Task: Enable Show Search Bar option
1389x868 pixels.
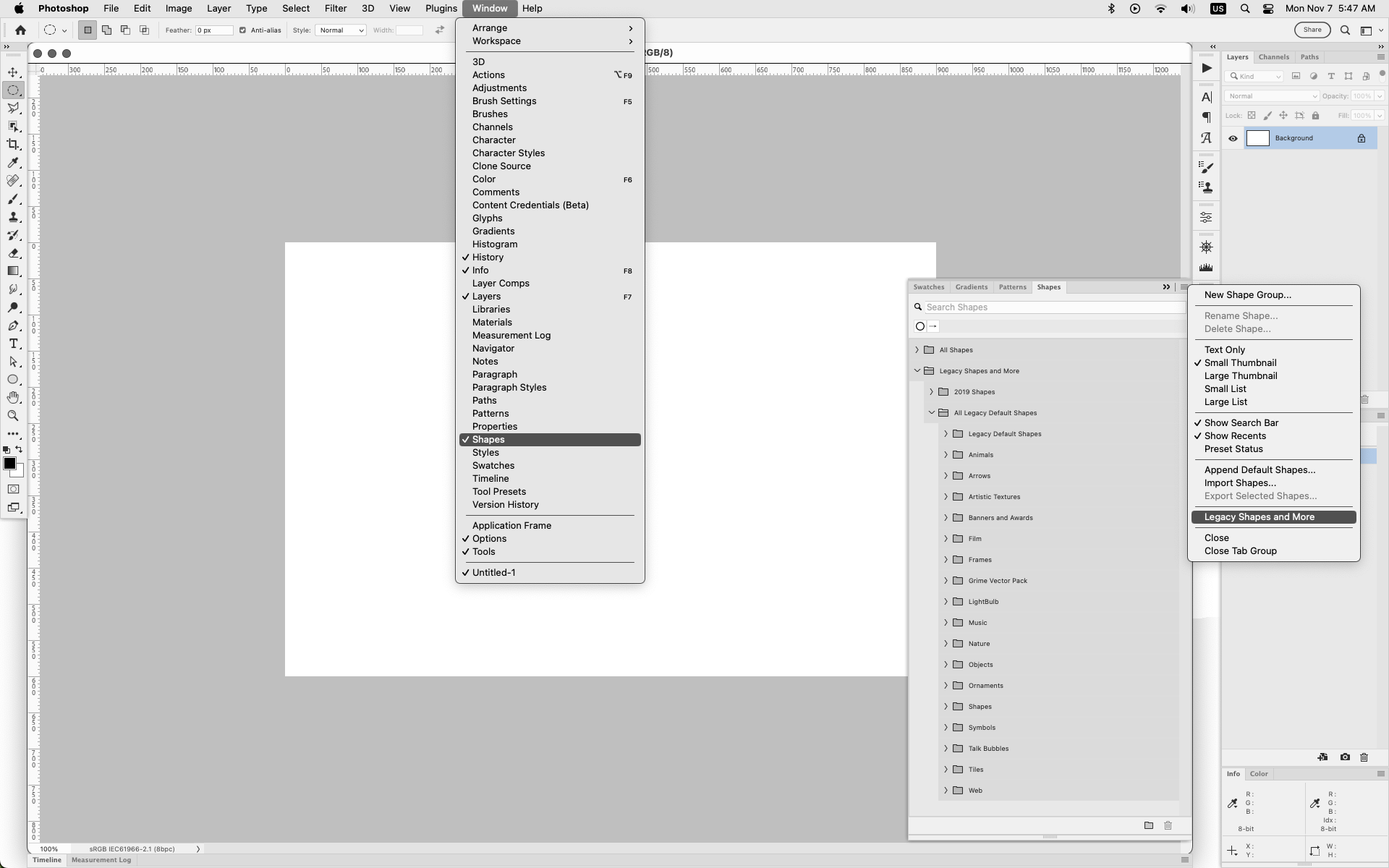Action: [1241, 422]
